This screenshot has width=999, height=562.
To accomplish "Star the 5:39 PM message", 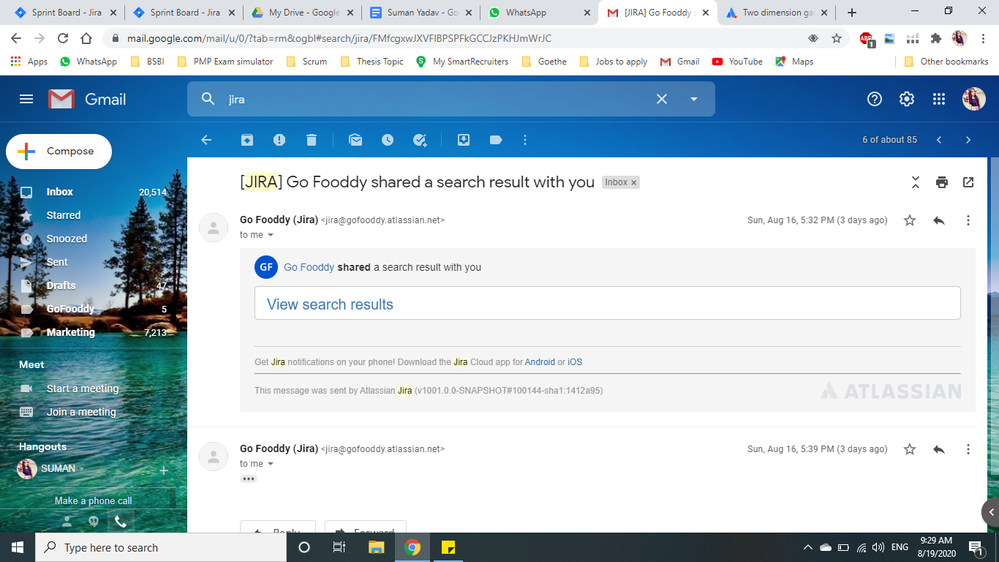I will click(x=910, y=449).
